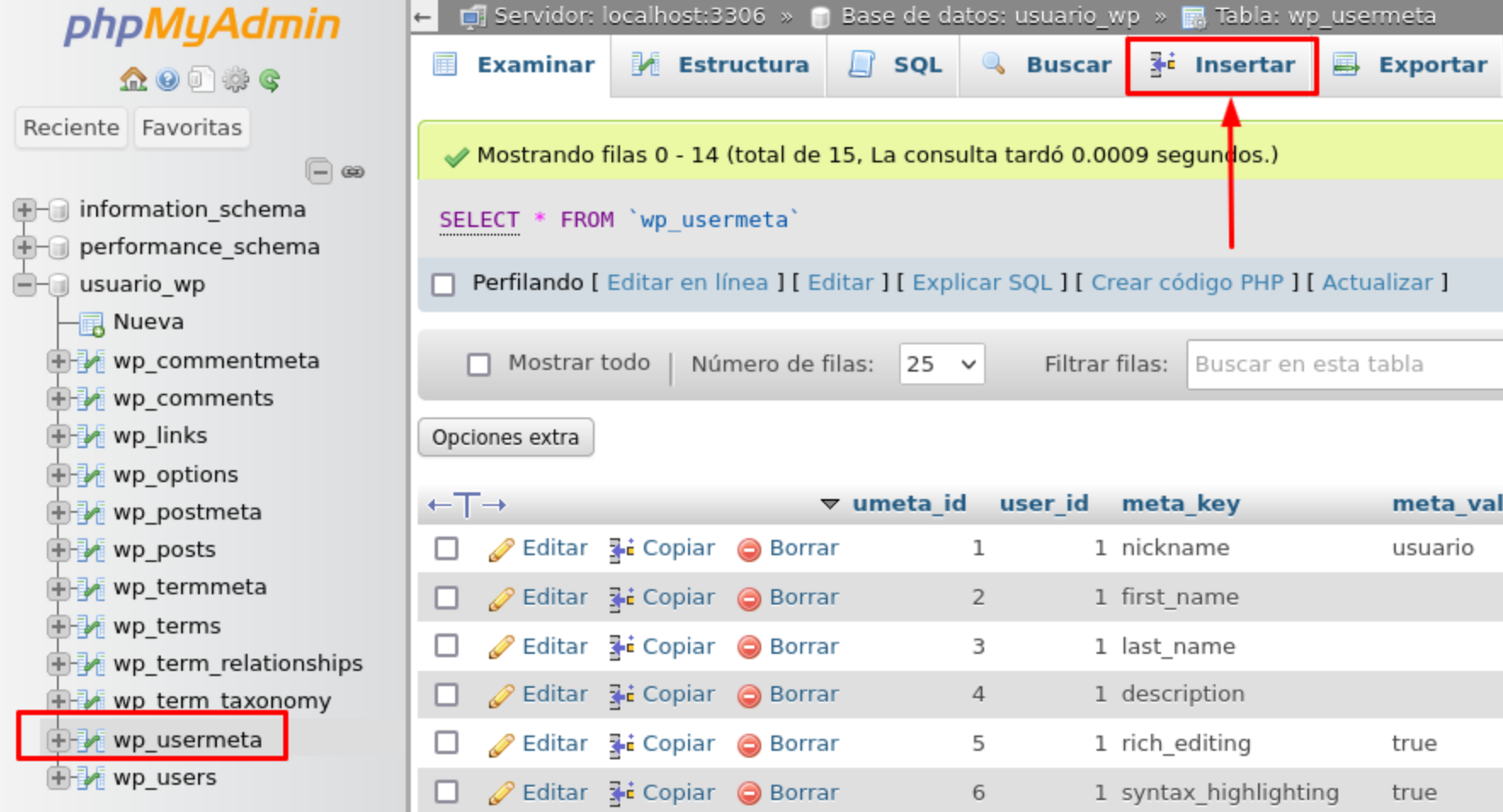Click the wp_links table icon in tree
Viewport: 1503px width, 812px height.
90,435
